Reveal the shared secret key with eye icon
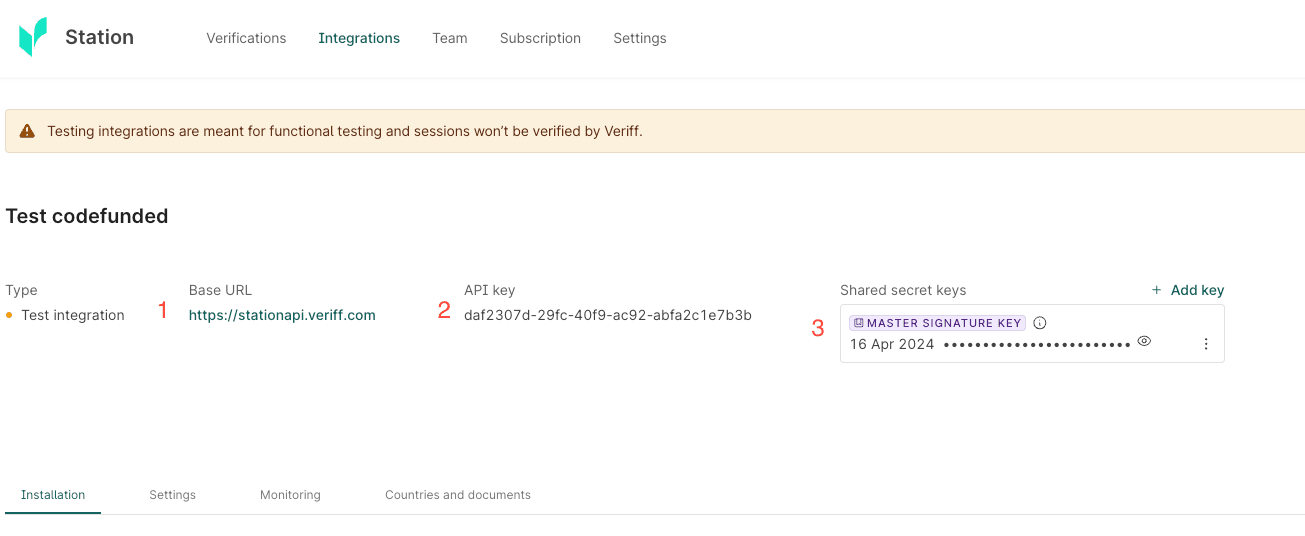The height and width of the screenshot is (536, 1305). 1144,341
